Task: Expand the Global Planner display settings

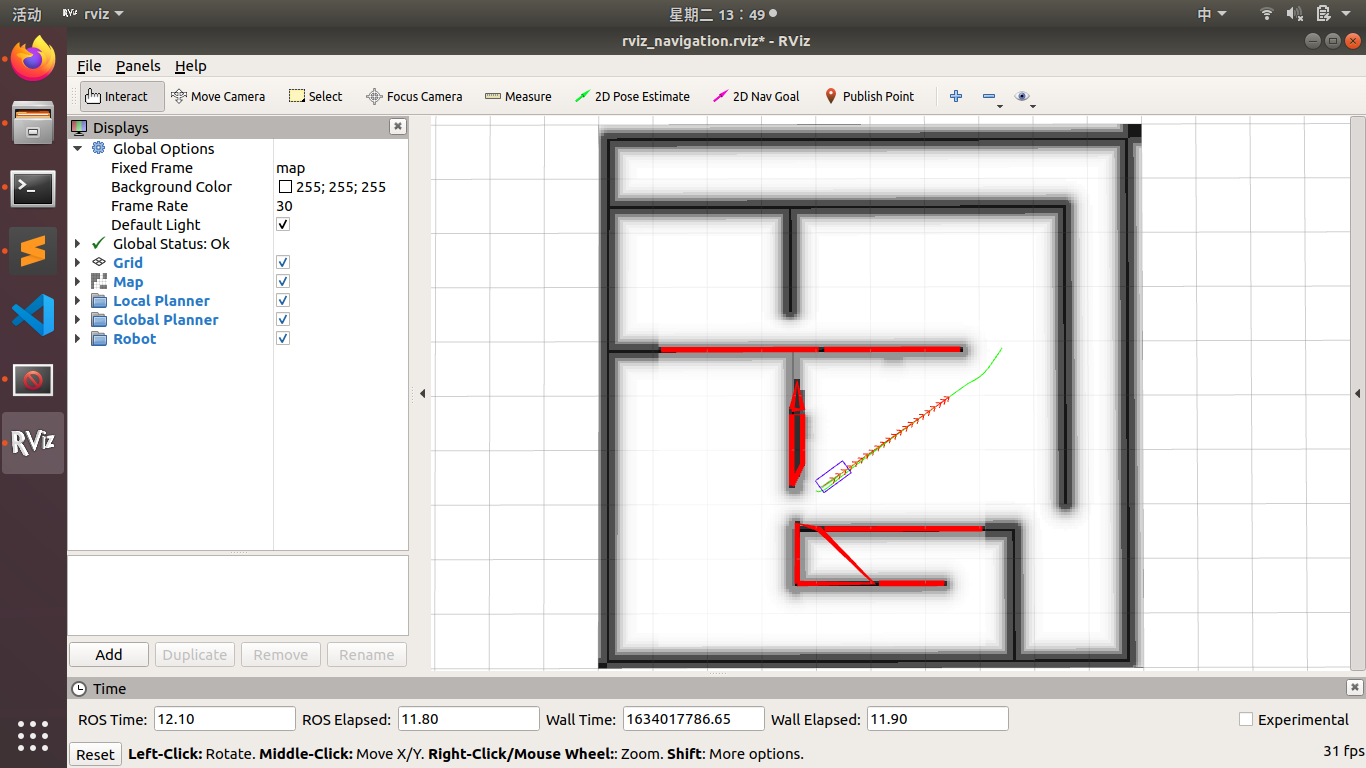Action: tap(78, 320)
